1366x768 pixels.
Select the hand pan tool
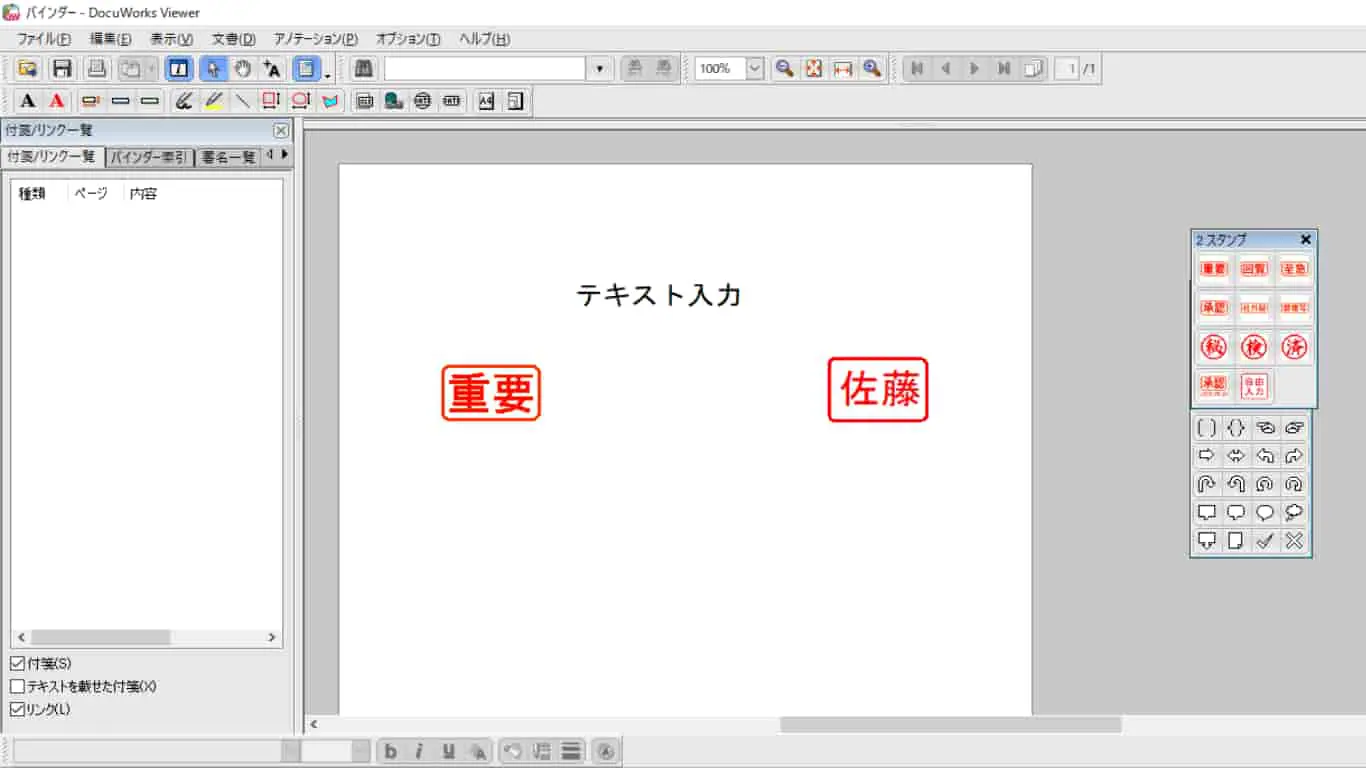click(x=242, y=69)
